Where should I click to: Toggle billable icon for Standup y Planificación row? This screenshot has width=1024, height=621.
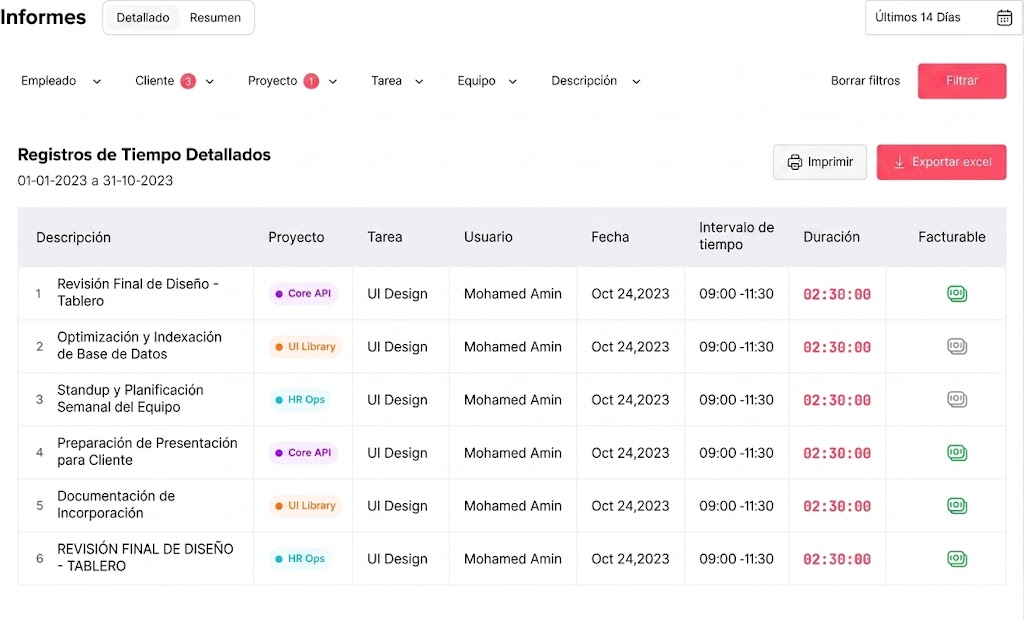957,400
